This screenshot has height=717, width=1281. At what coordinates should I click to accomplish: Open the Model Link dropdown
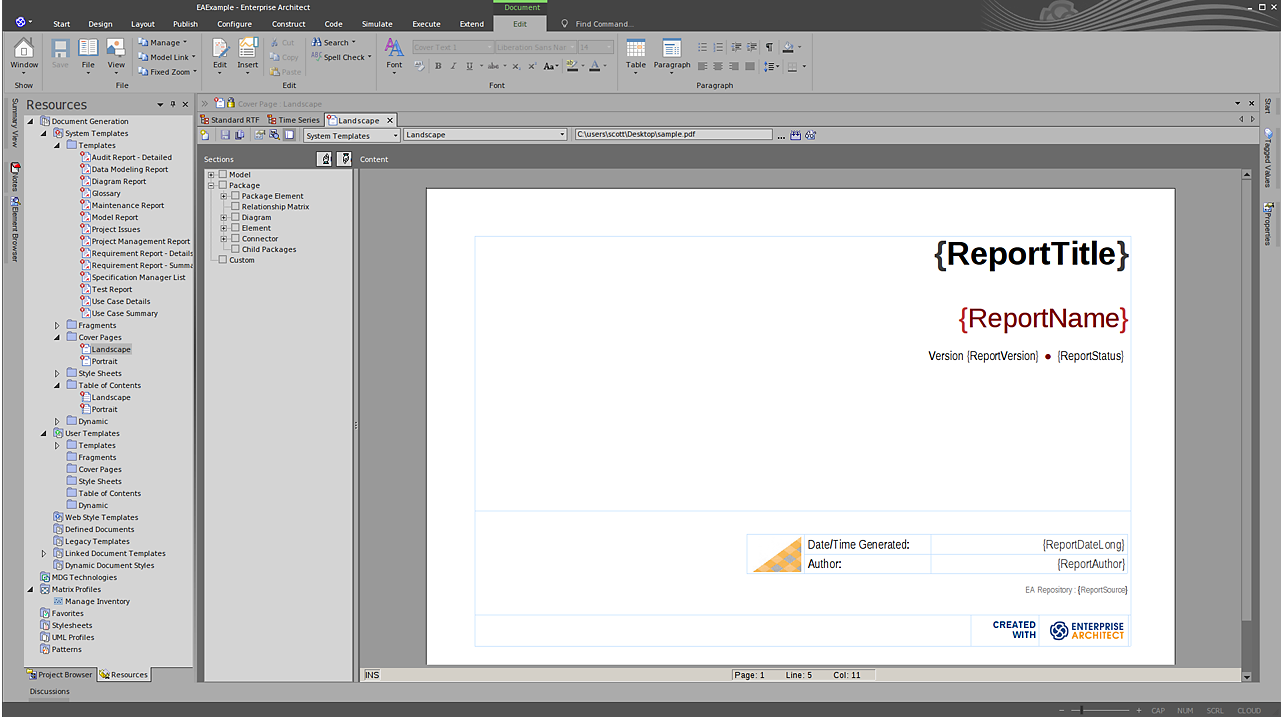(x=166, y=57)
